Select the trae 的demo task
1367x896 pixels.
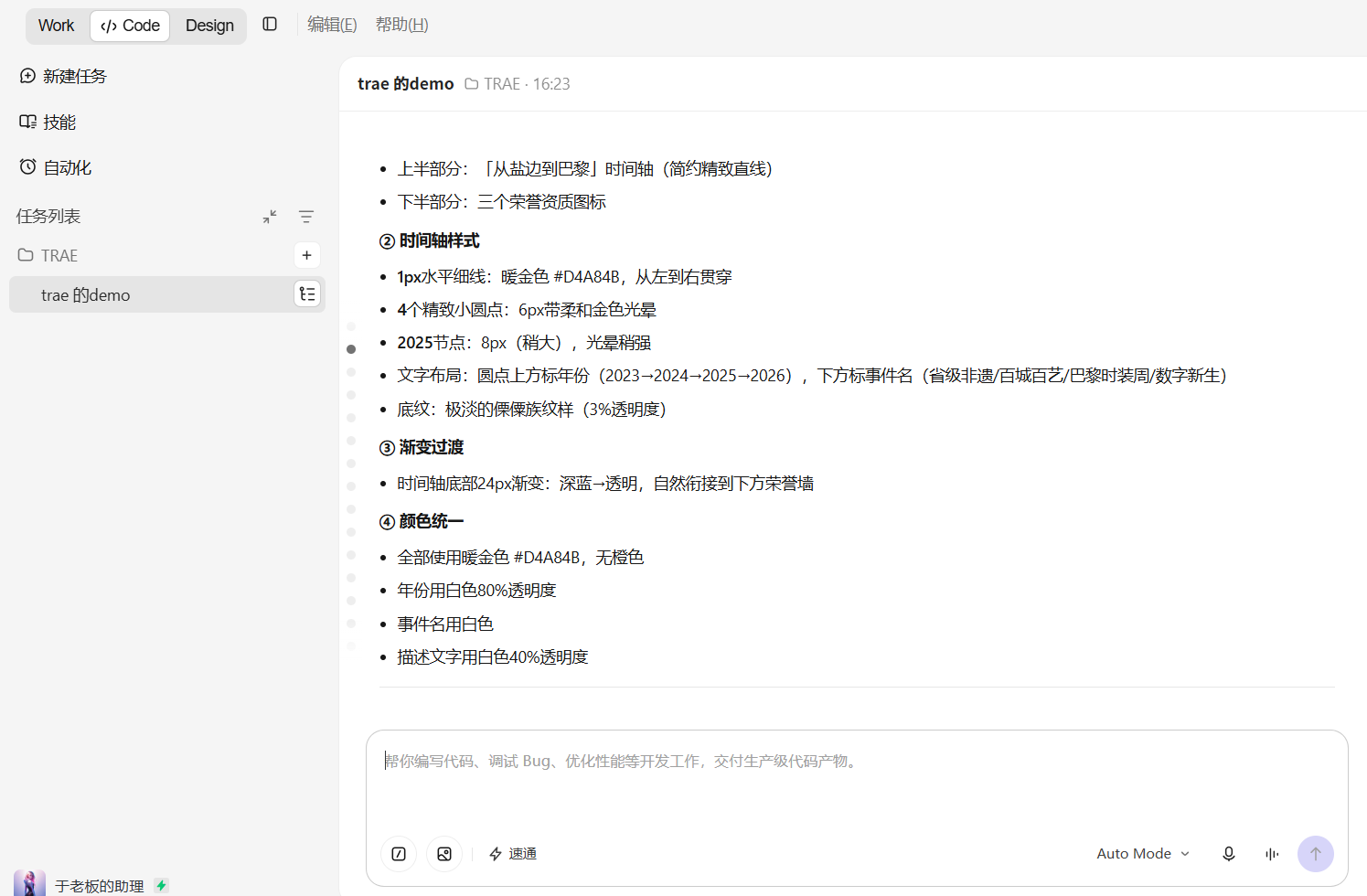click(167, 294)
